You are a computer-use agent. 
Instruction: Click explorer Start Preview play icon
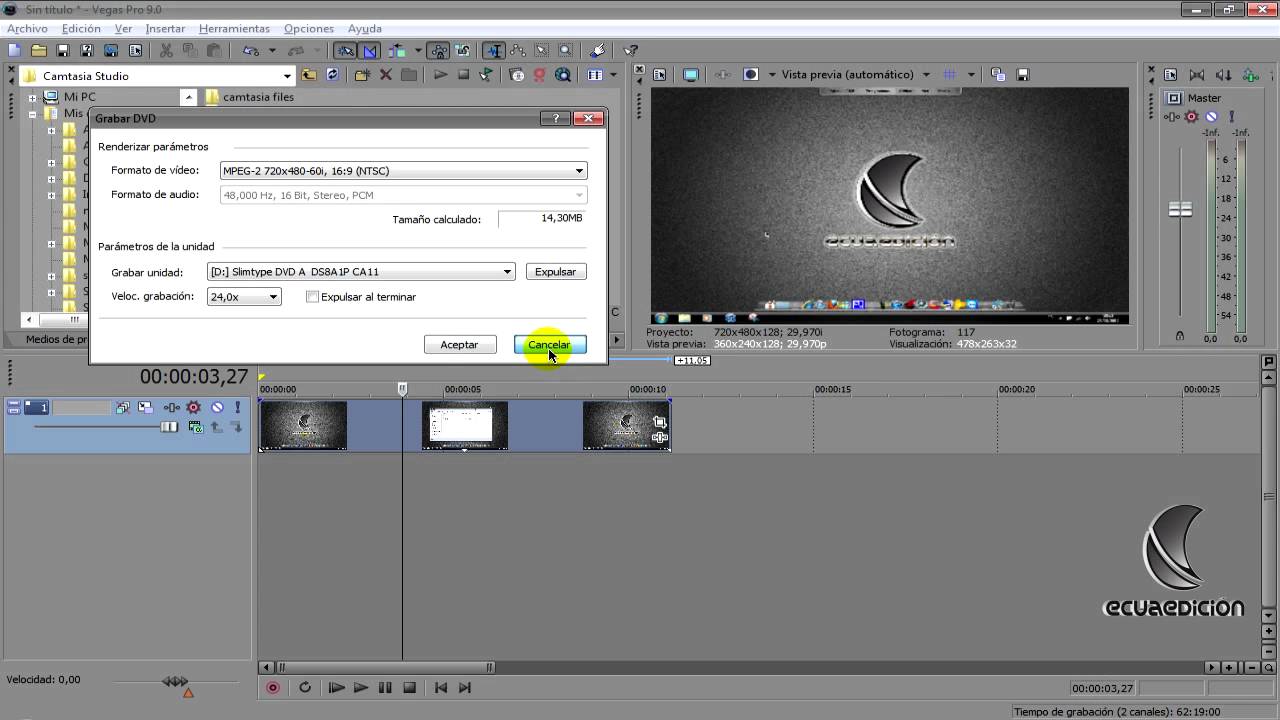[x=440, y=75]
